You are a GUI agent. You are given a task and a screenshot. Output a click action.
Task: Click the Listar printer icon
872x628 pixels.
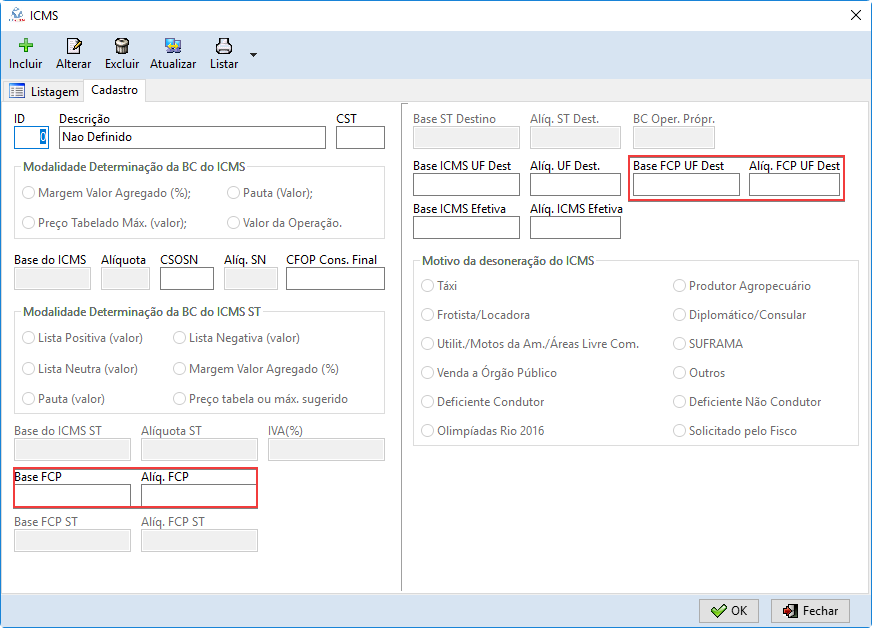click(x=224, y=46)
